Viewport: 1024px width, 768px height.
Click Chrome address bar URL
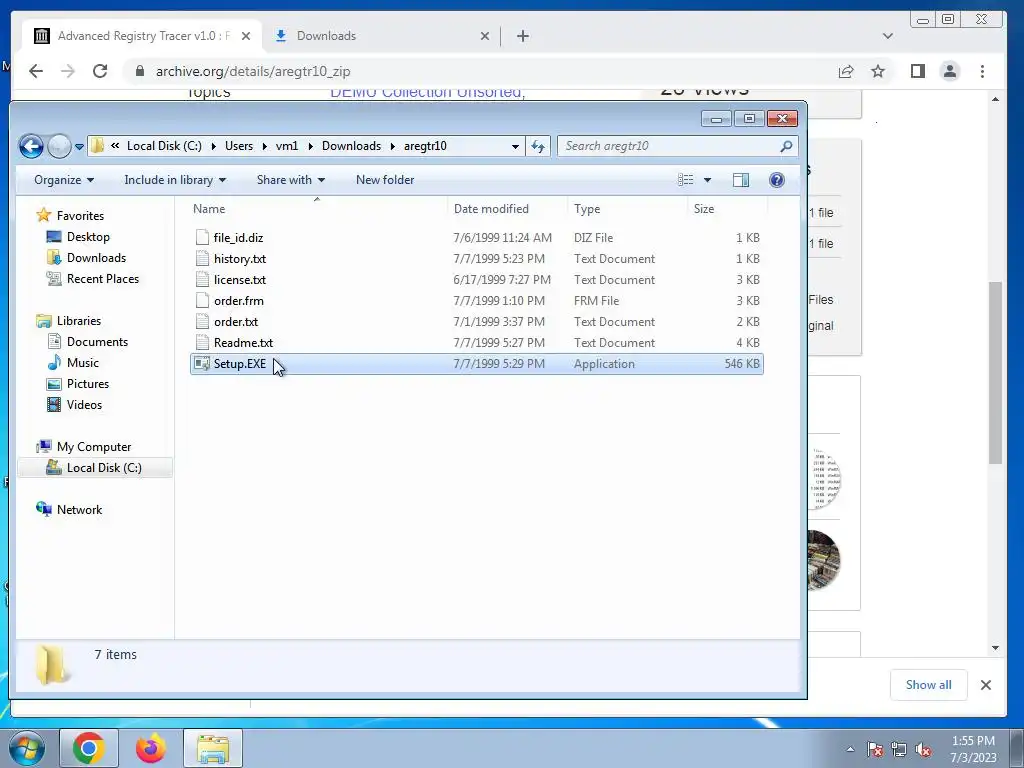[x=253, y=71]
